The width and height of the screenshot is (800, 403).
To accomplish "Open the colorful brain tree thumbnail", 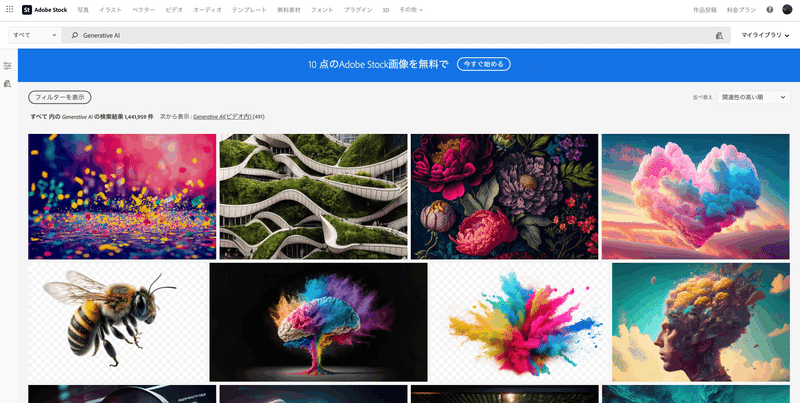I will [x=318, y=322].
